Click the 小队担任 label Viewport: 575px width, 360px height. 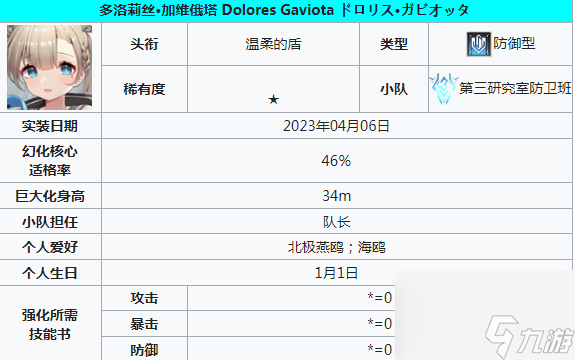50,222
